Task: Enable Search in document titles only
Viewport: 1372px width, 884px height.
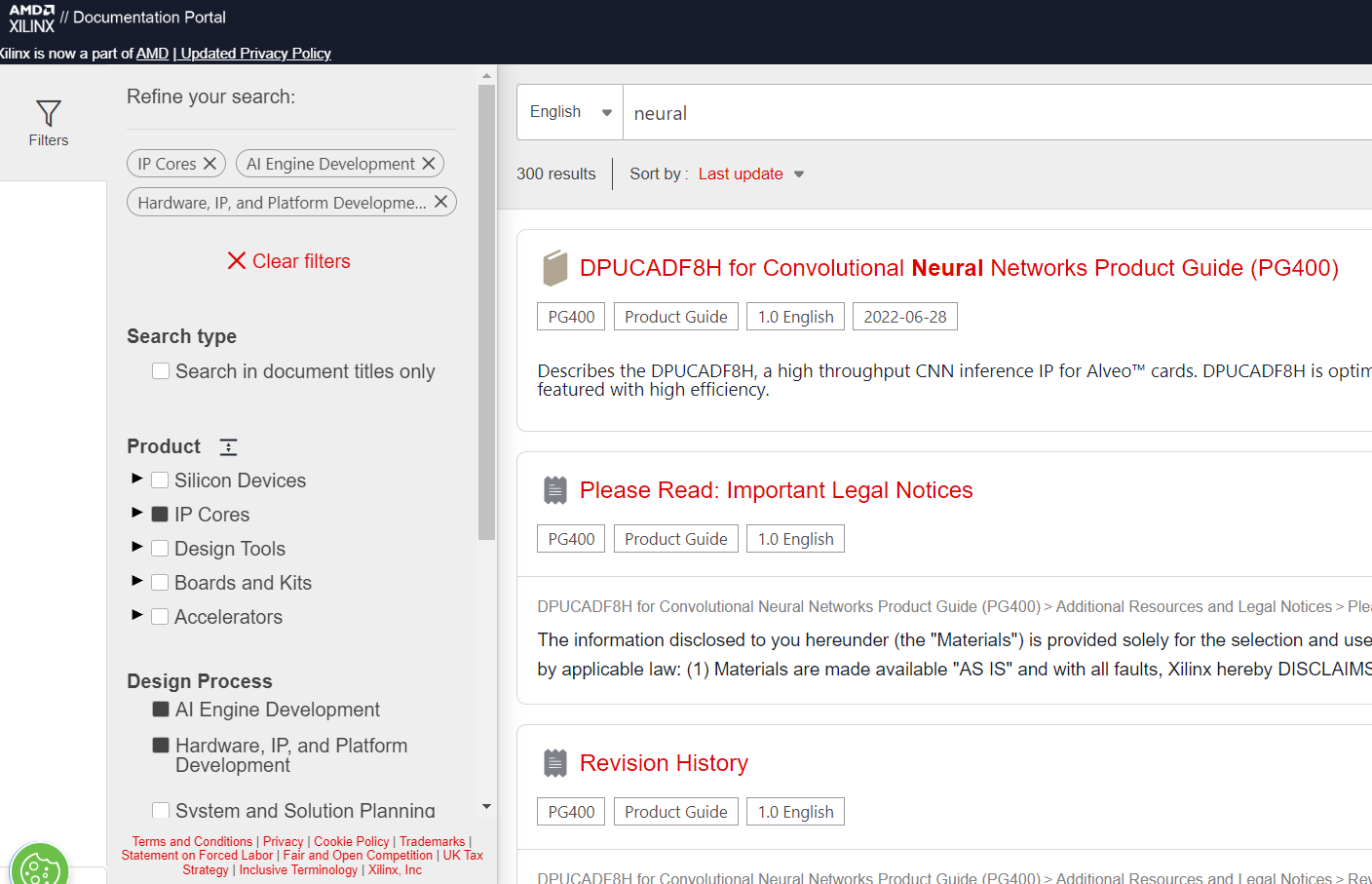Action: 161,371
